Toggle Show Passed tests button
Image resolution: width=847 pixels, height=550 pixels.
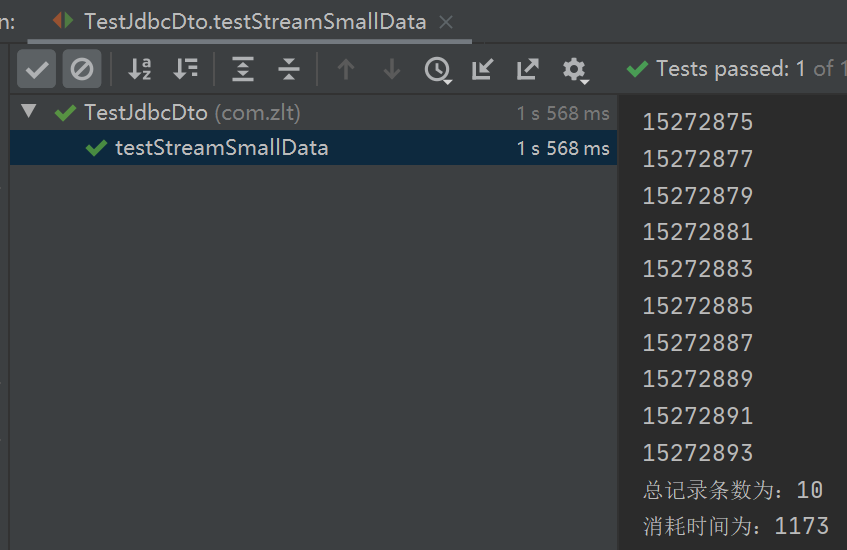point(36,69)
